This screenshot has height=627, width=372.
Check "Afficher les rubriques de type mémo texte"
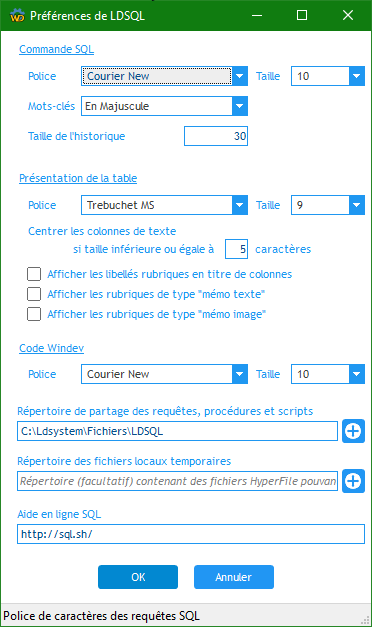click(x=34, y=294)
